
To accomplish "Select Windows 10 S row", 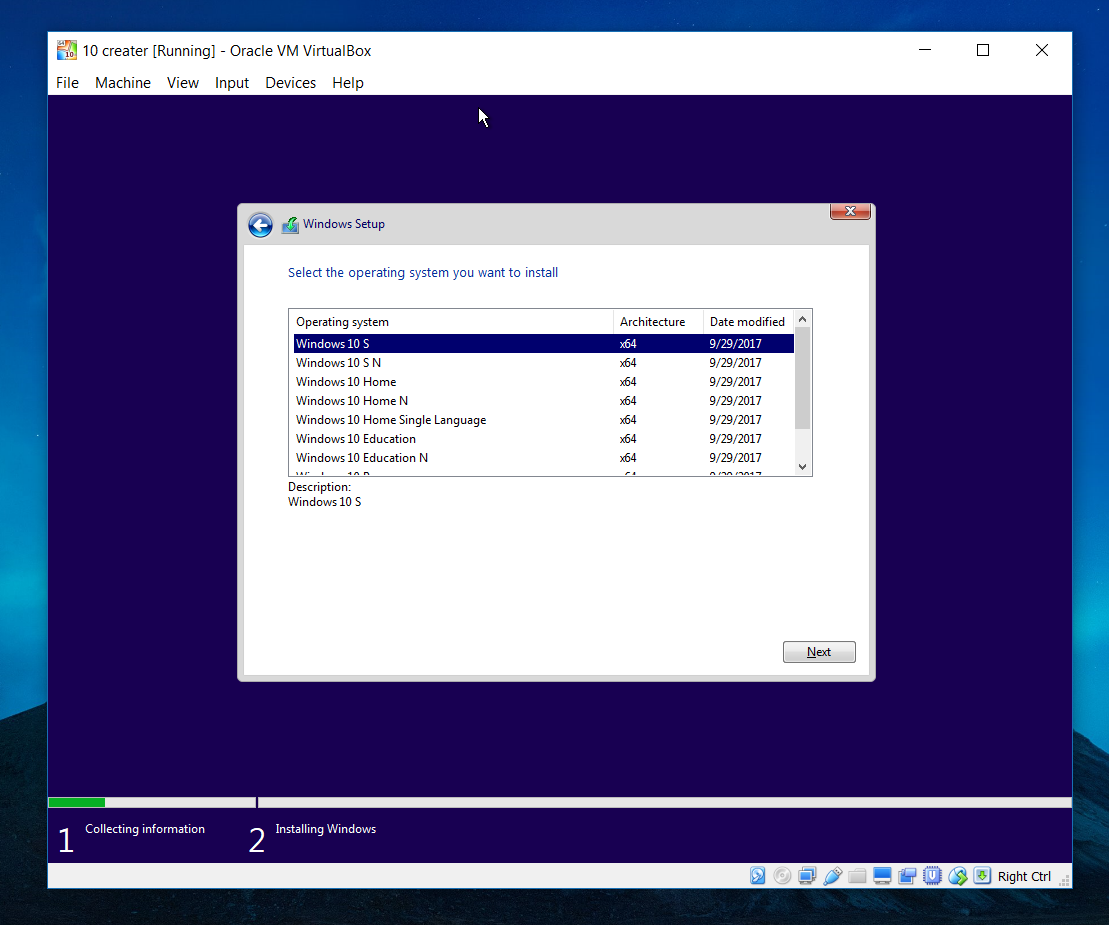I will pos(544,344).
